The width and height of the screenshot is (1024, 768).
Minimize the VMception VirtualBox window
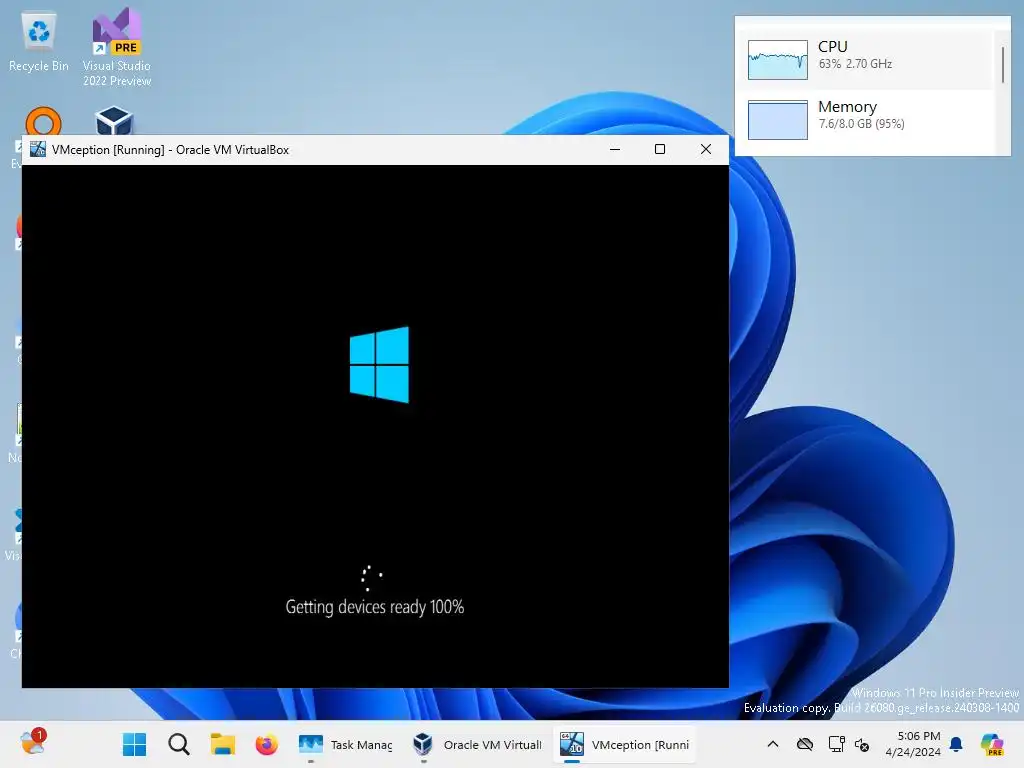(615, 149)
